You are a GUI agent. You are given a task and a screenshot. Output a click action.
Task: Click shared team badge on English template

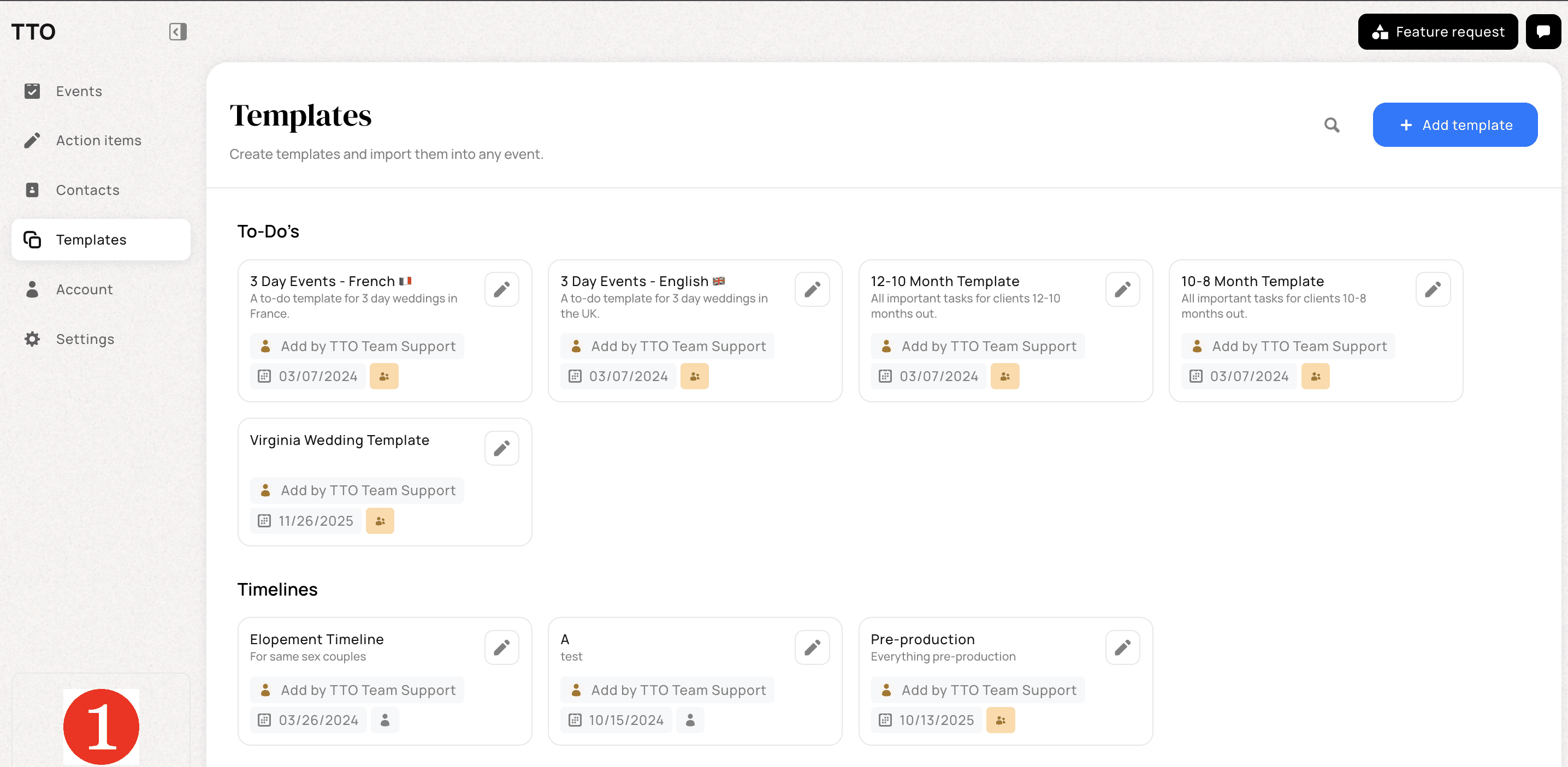pos(695,376)
